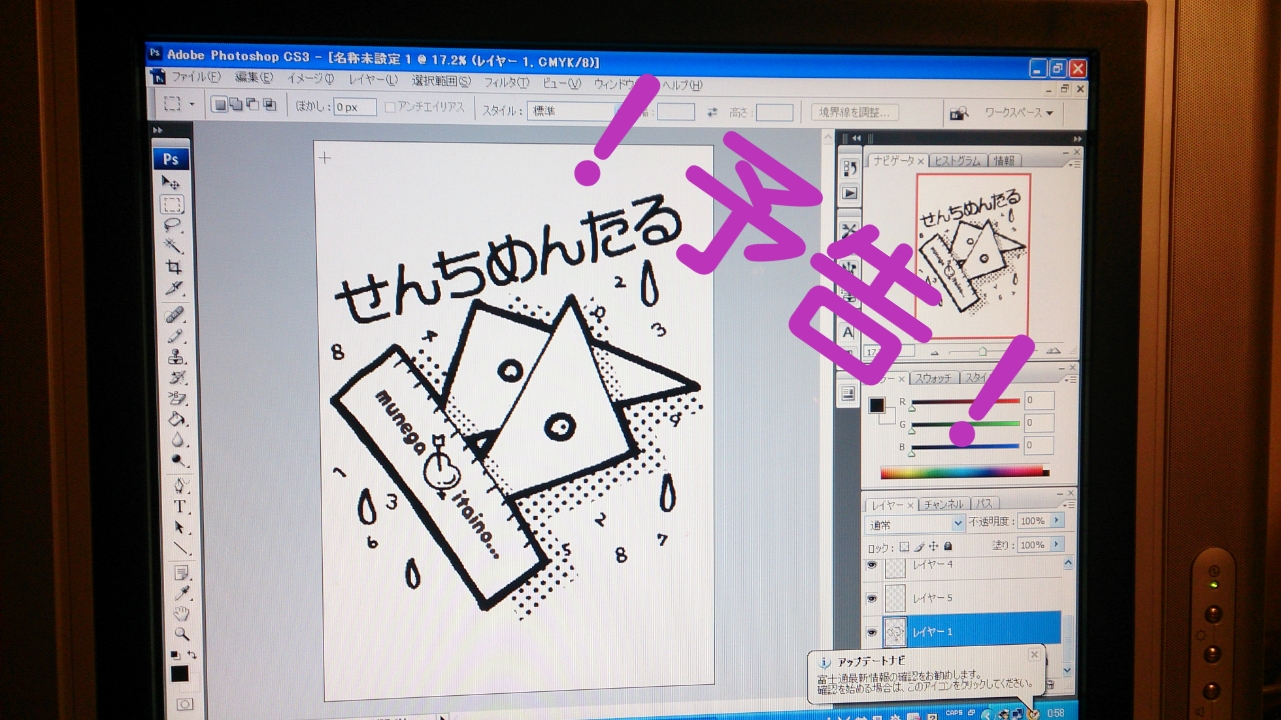Toggle lock image pixels (brush icon)
Screen dimensions: 1281x720
click(919, 547)
